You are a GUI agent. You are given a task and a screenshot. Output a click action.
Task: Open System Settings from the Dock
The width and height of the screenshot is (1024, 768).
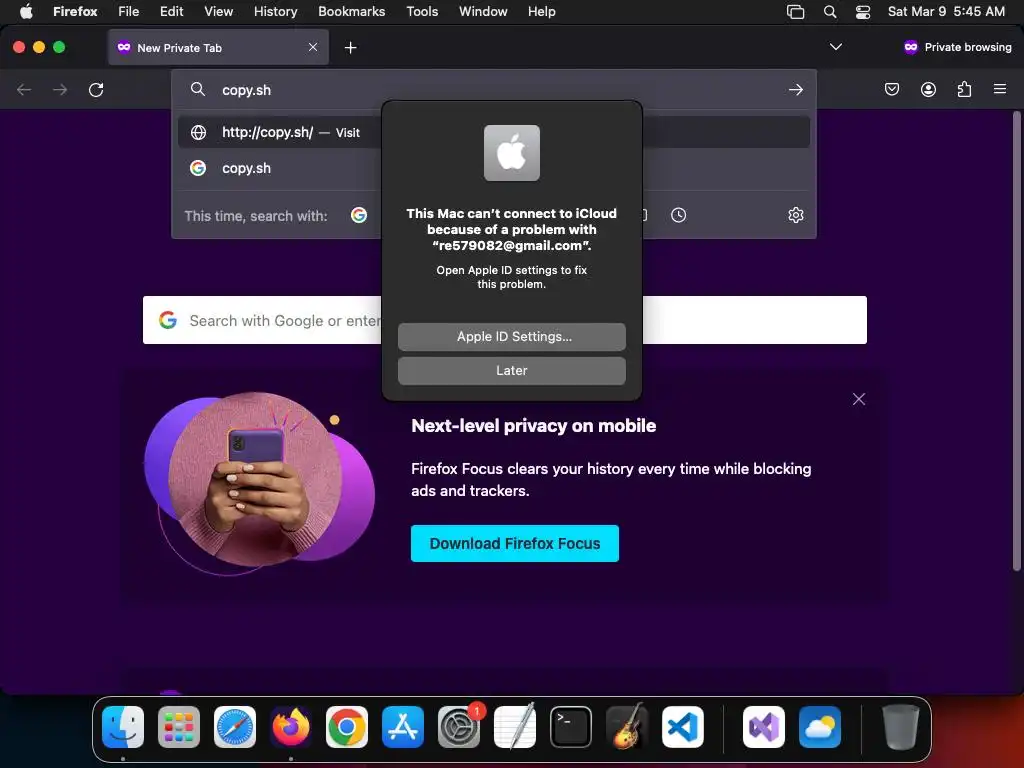tap(458, 726)
